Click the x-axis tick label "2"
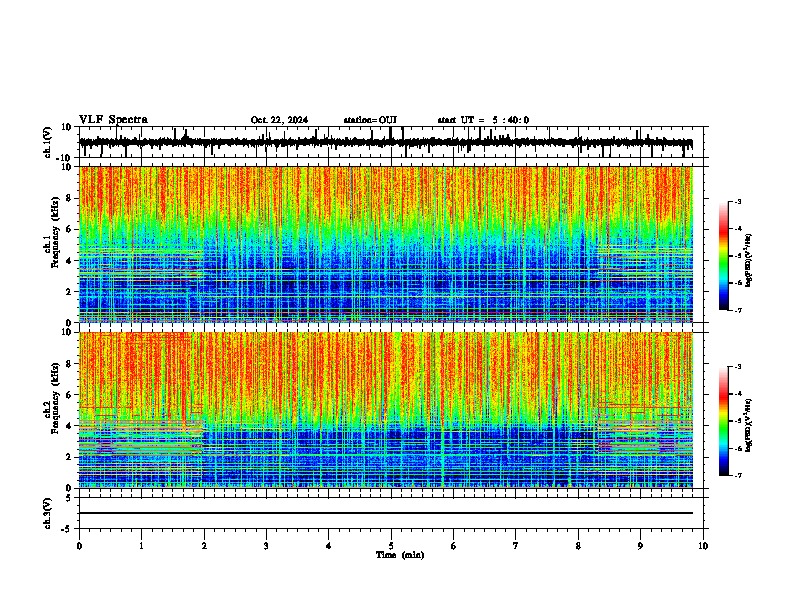 click(204, 546)
